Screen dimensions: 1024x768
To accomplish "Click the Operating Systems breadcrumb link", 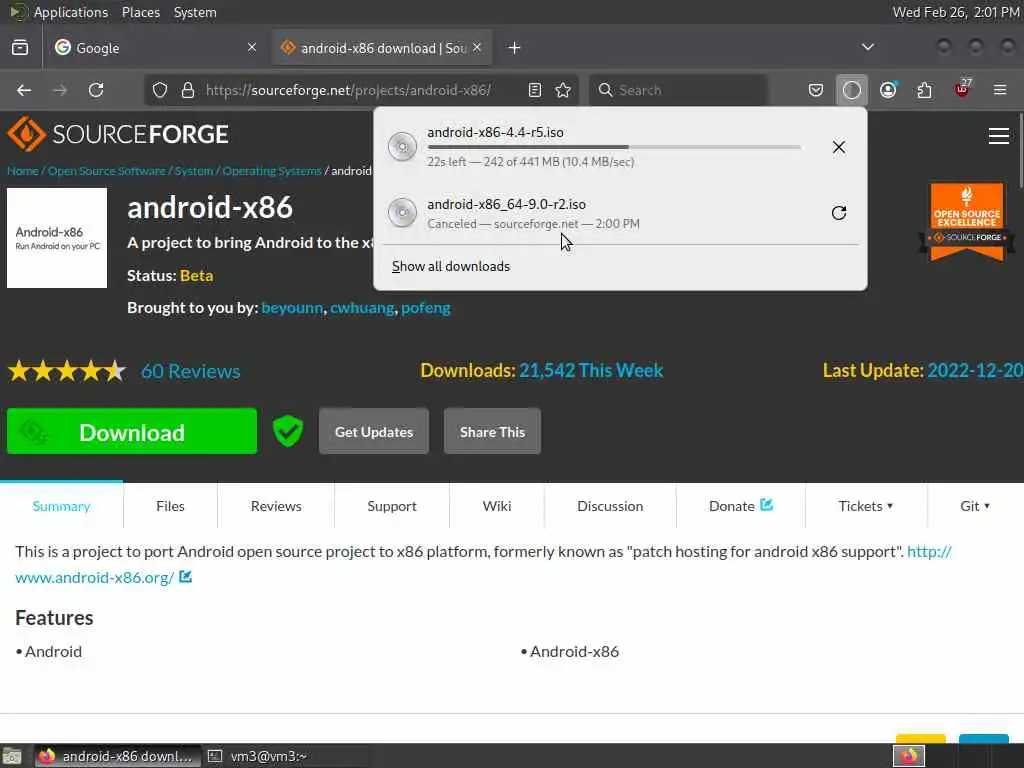I will (x=272, y=171).
